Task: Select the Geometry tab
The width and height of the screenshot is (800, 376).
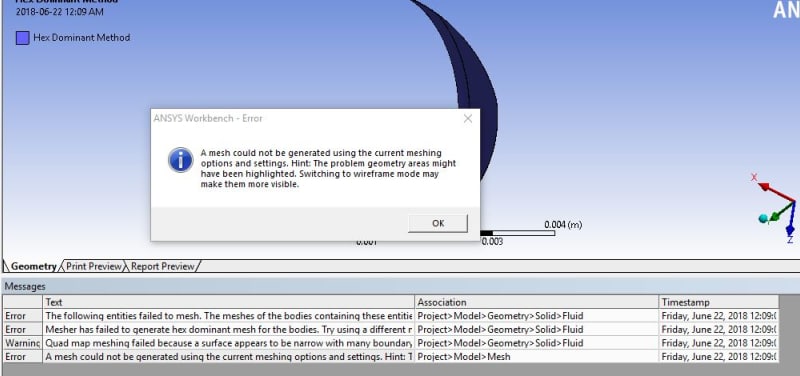Action: click(33, 266)
